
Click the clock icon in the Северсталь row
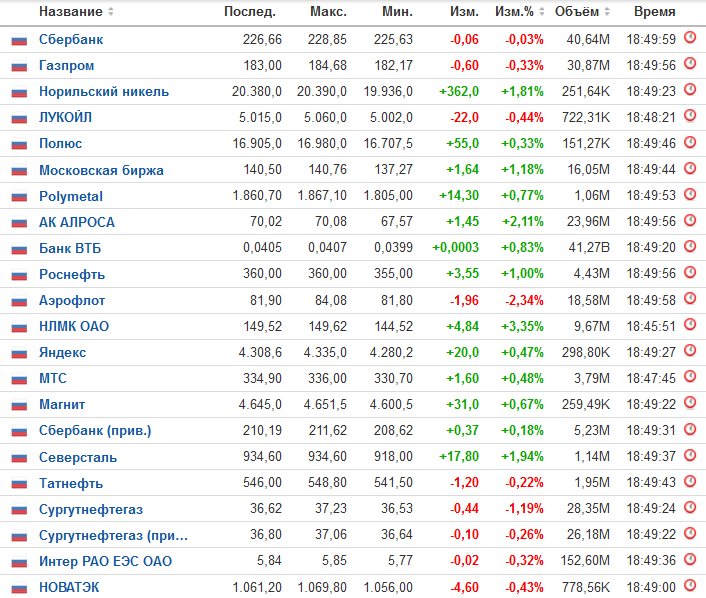690,455
